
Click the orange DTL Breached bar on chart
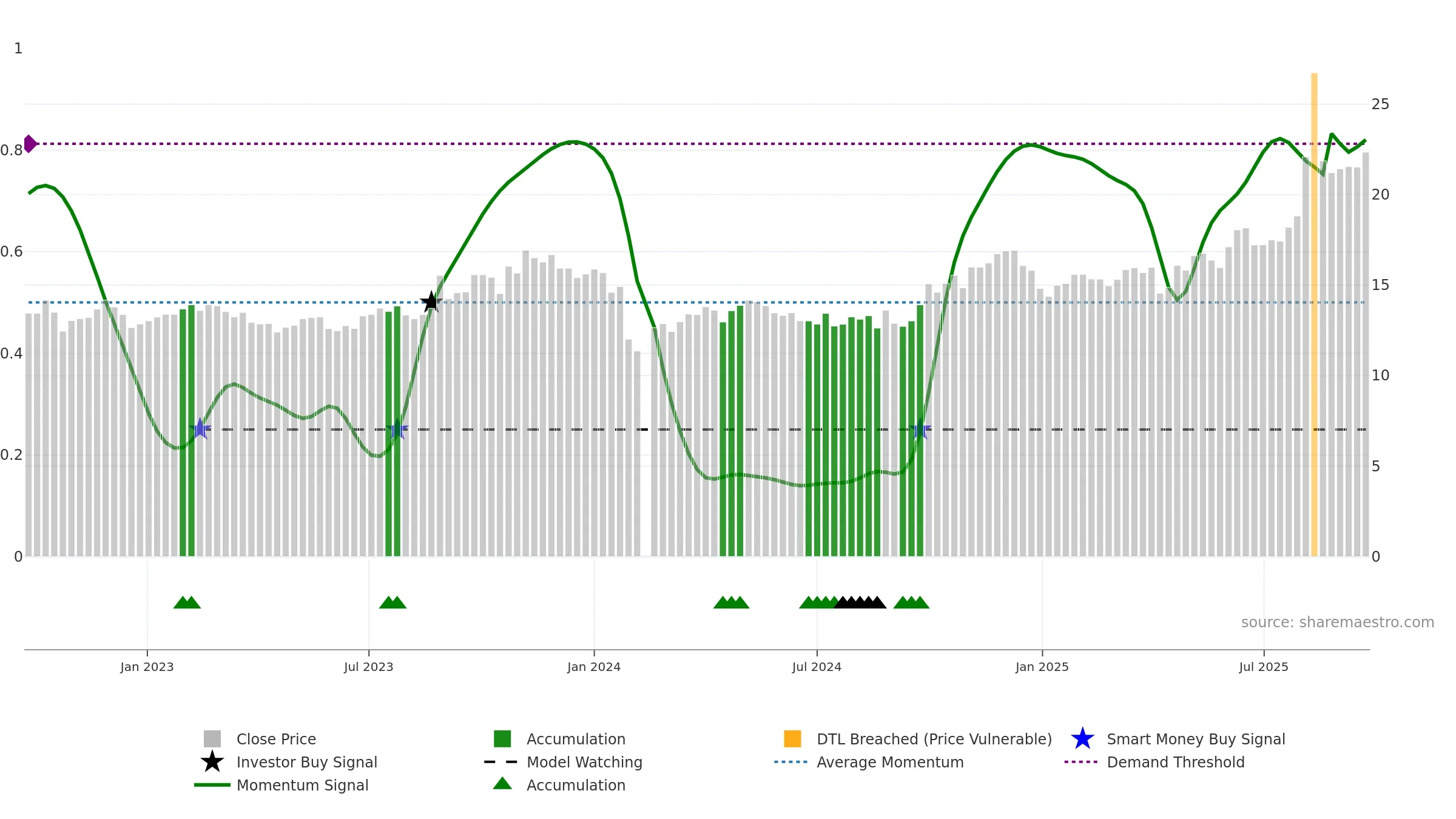pos(1314,314)
